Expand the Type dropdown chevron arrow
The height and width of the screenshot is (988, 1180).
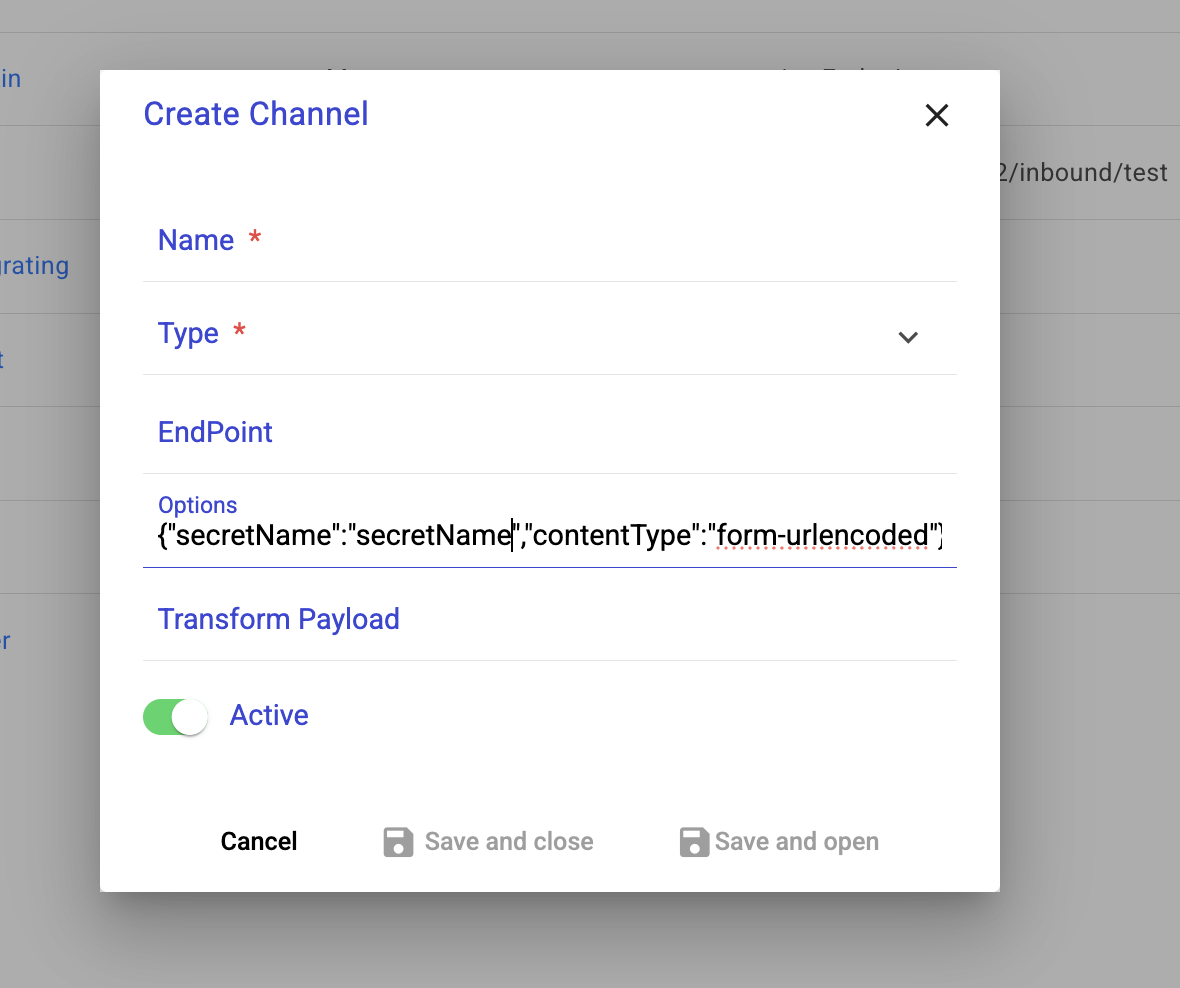pyautogui.click(x=907, y=337)
